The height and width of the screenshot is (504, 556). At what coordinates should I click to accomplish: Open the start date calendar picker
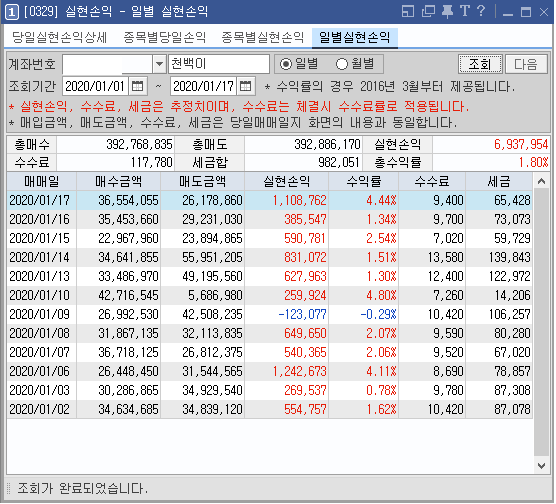click(x=137, y=86)
